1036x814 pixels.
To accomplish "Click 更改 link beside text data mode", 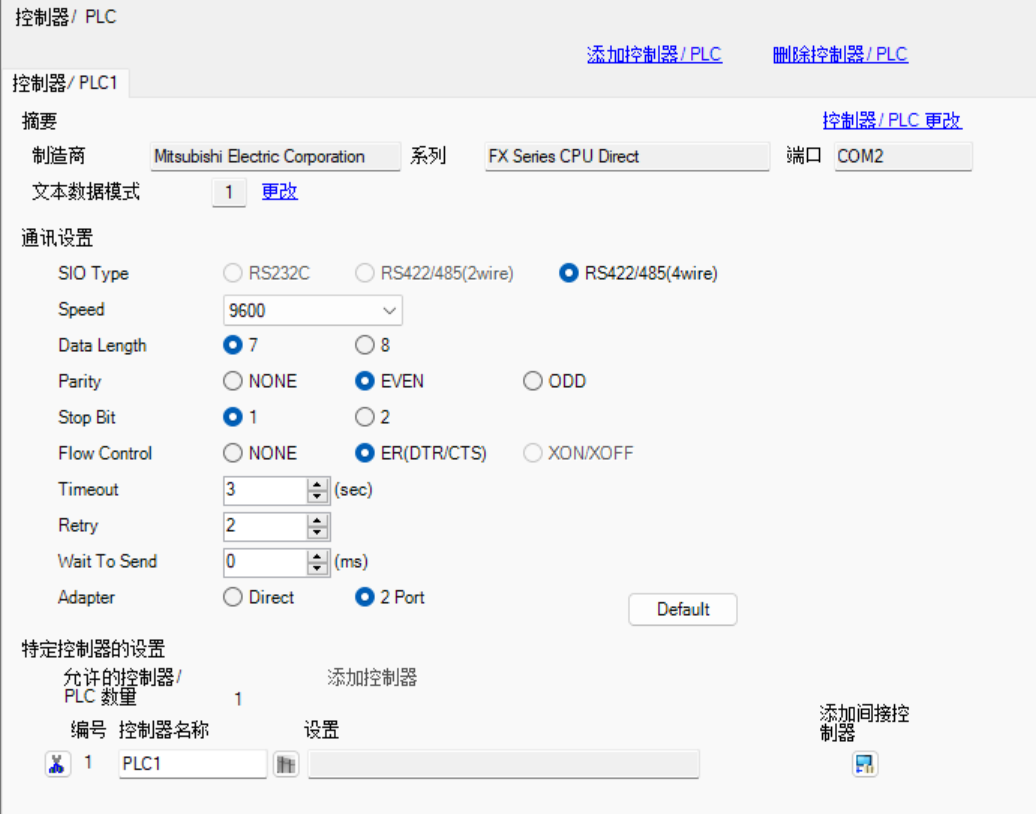I will click(280, 192).
